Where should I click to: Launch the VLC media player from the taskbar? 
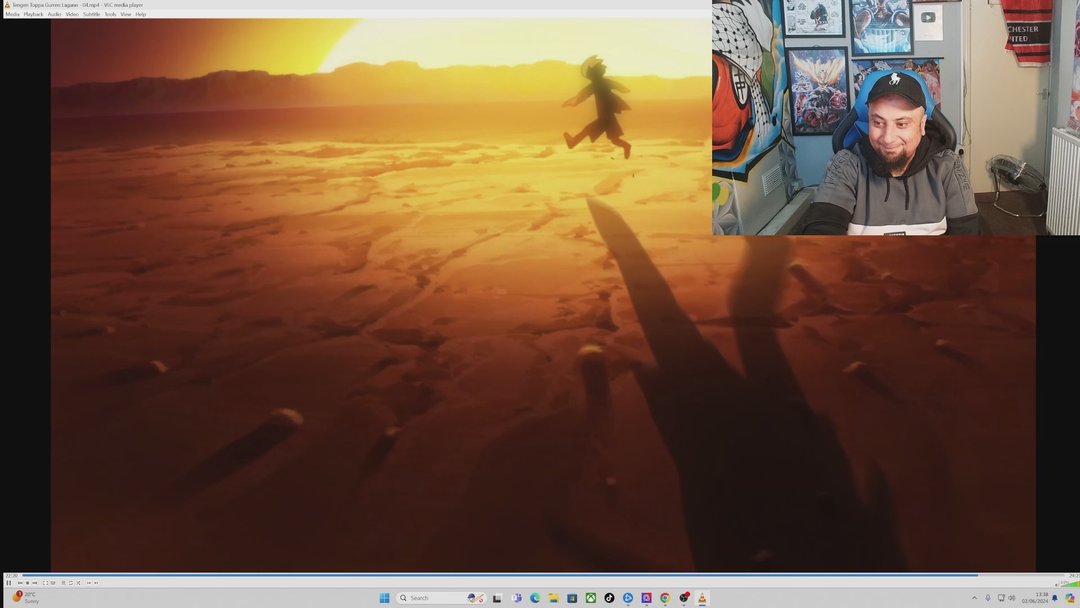702,597
